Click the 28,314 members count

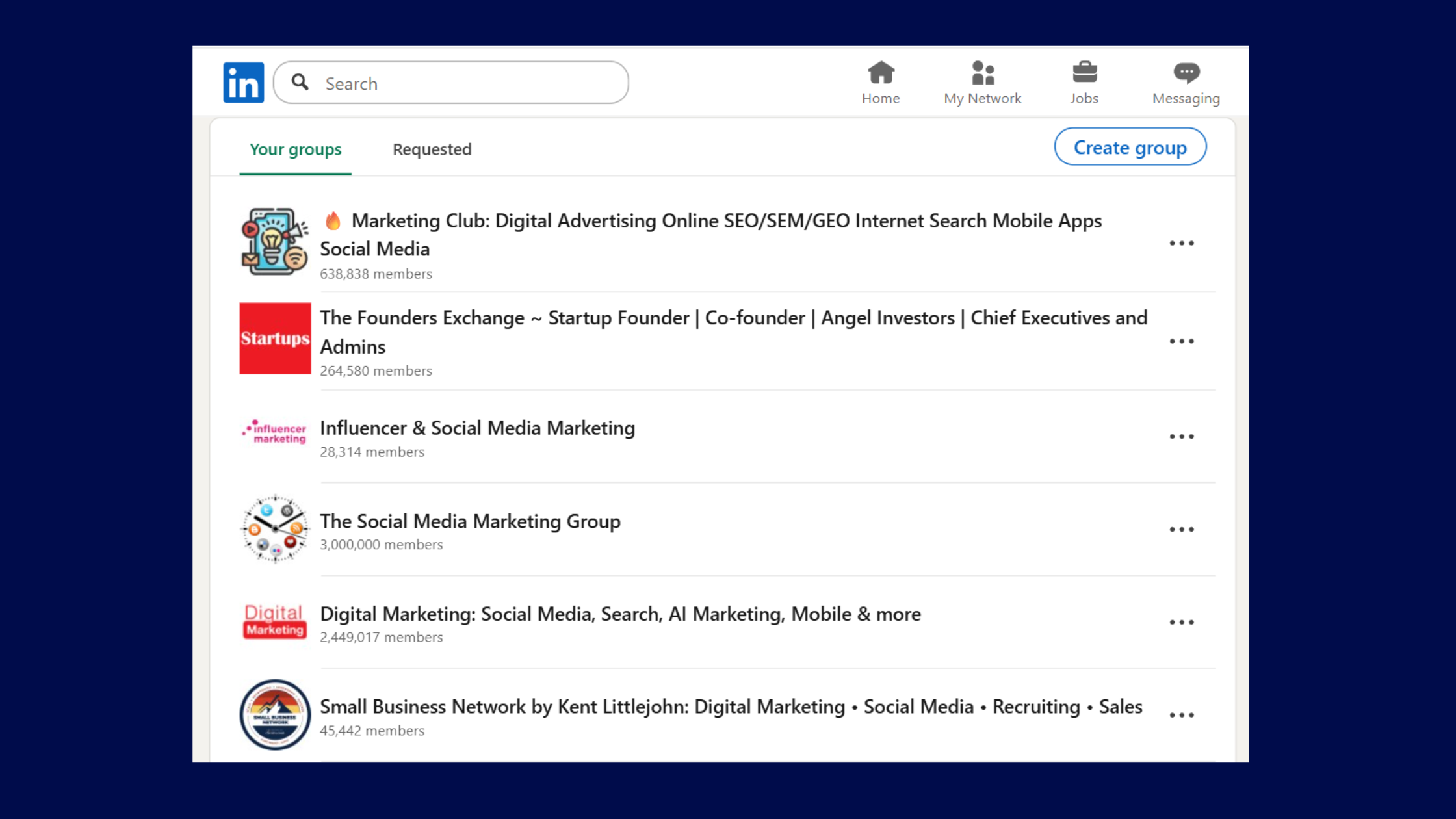point(372,452)
